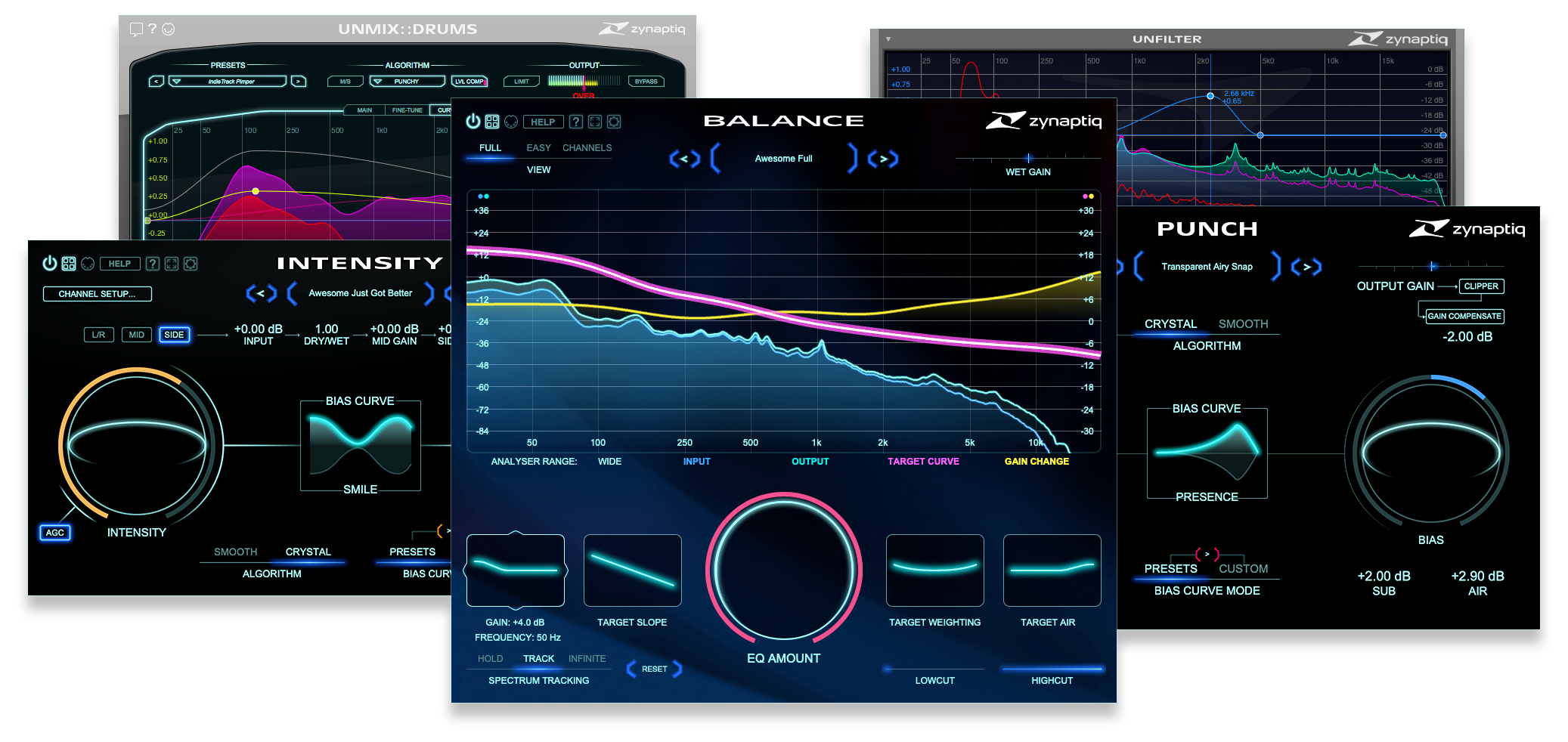Viewport: 1568px width, 742px height.
Task: Select the Gain and Frequency curve tile
Action: [516, 570]
